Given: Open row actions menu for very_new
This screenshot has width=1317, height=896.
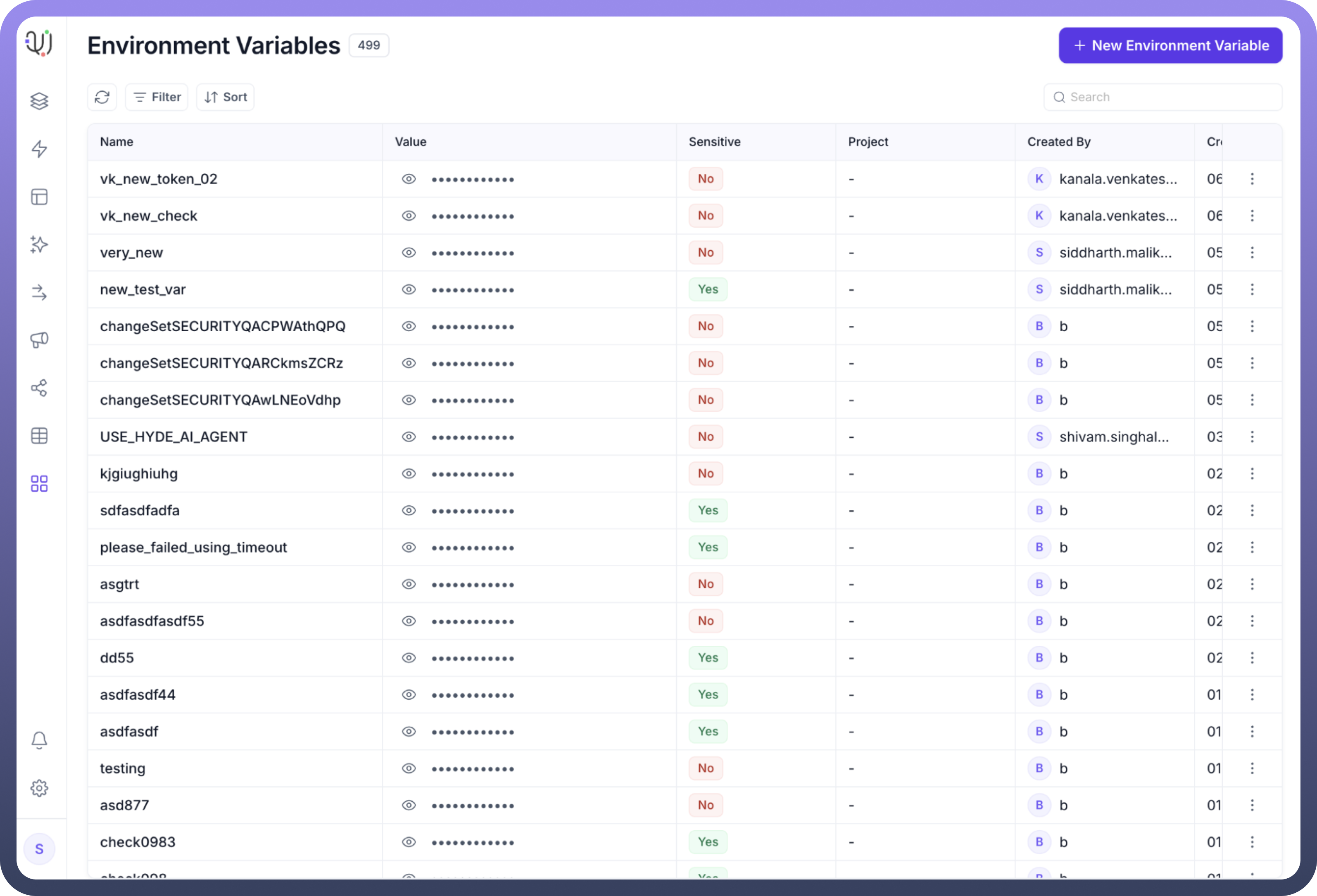Looking at the screenshot, I should tap(1252, 253).
